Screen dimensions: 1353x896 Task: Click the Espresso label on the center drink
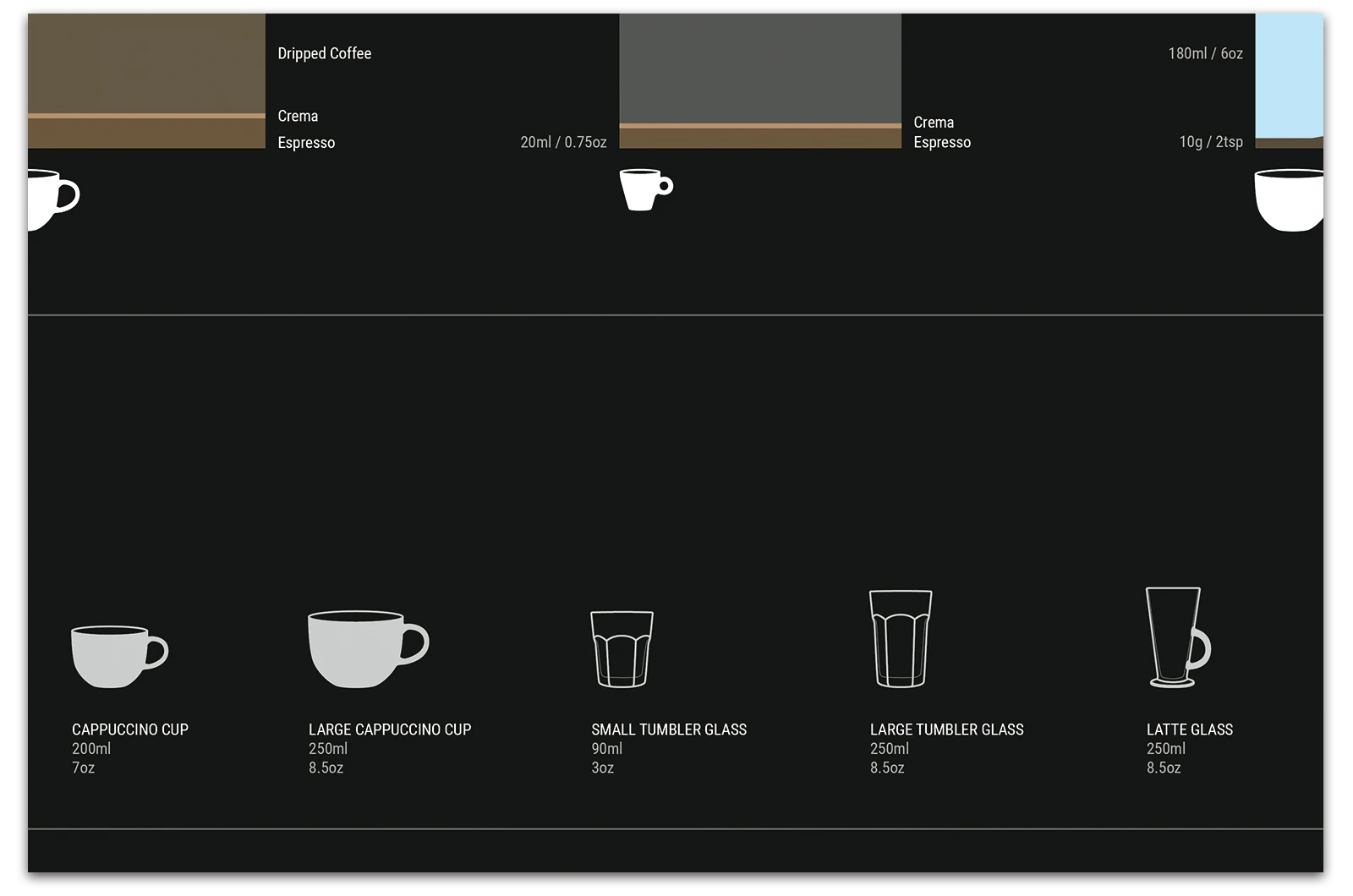click(941, 142)
